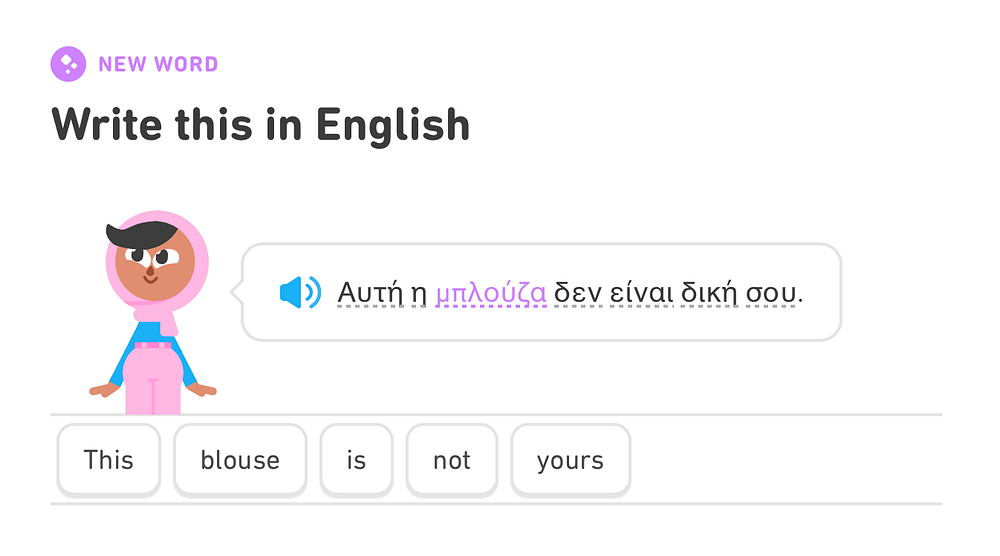Viewport: 1000px width, 556px height.
Task: Select the 'This' word tile
Action: (x=108, y=460)
